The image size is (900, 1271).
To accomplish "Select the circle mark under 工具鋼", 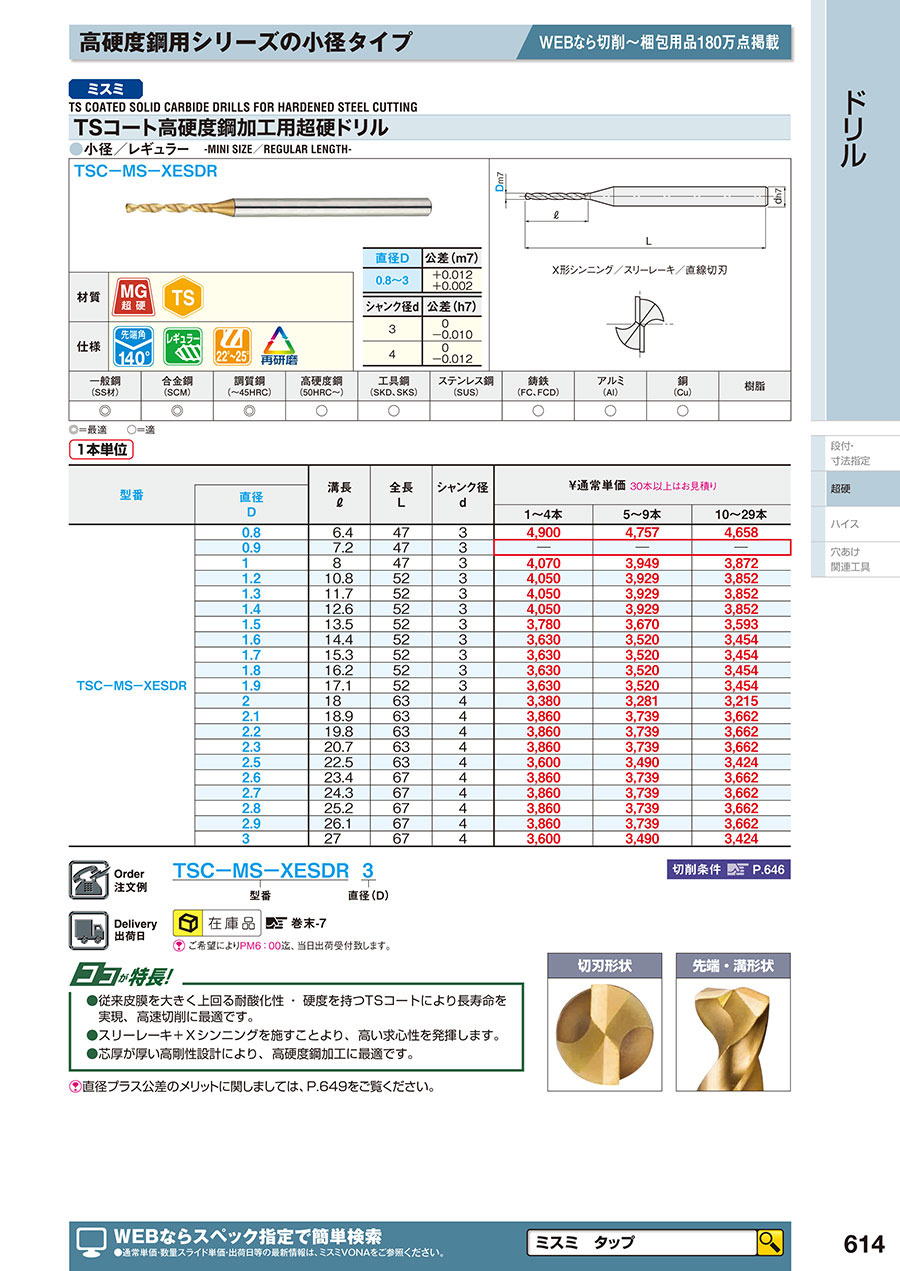I will (394, 411).
